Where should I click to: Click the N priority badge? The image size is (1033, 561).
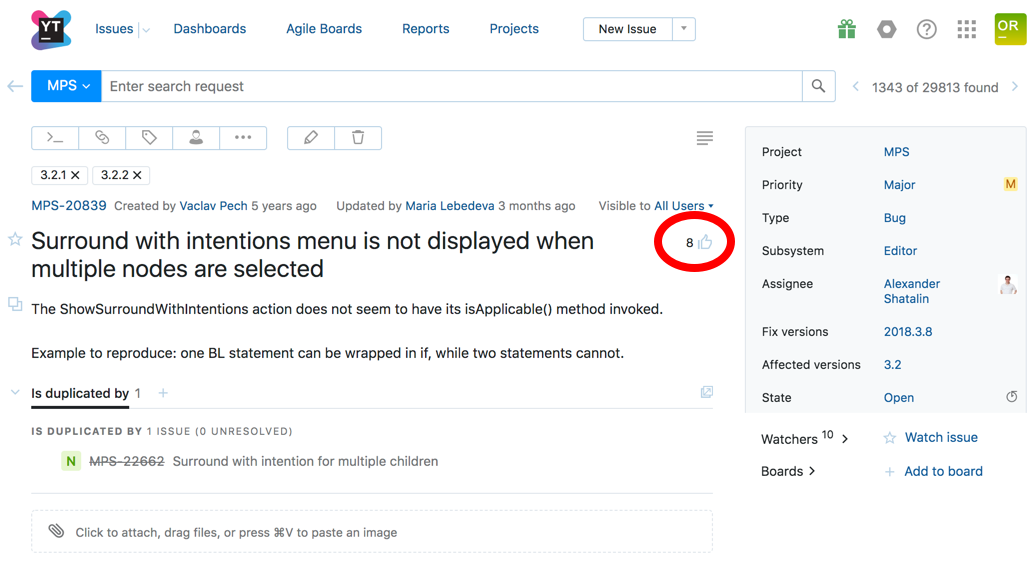click(70, 461)
